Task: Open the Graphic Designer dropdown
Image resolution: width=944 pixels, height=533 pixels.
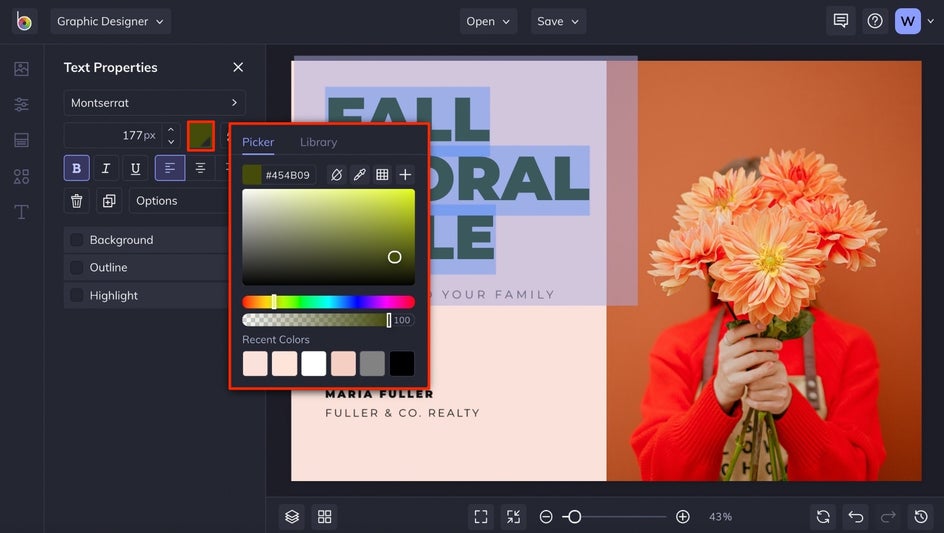Action: point(111,21)
